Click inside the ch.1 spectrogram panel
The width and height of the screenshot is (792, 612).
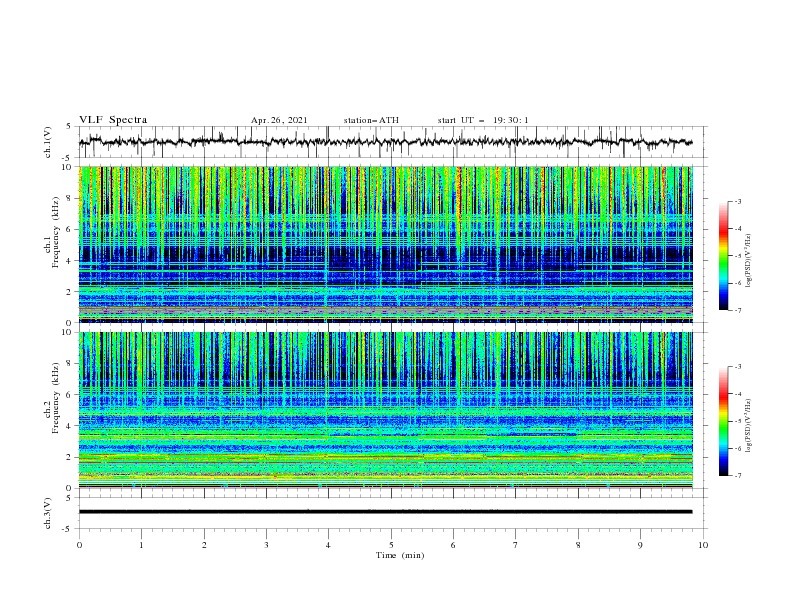pyautogui.click(x=386, y=244)
